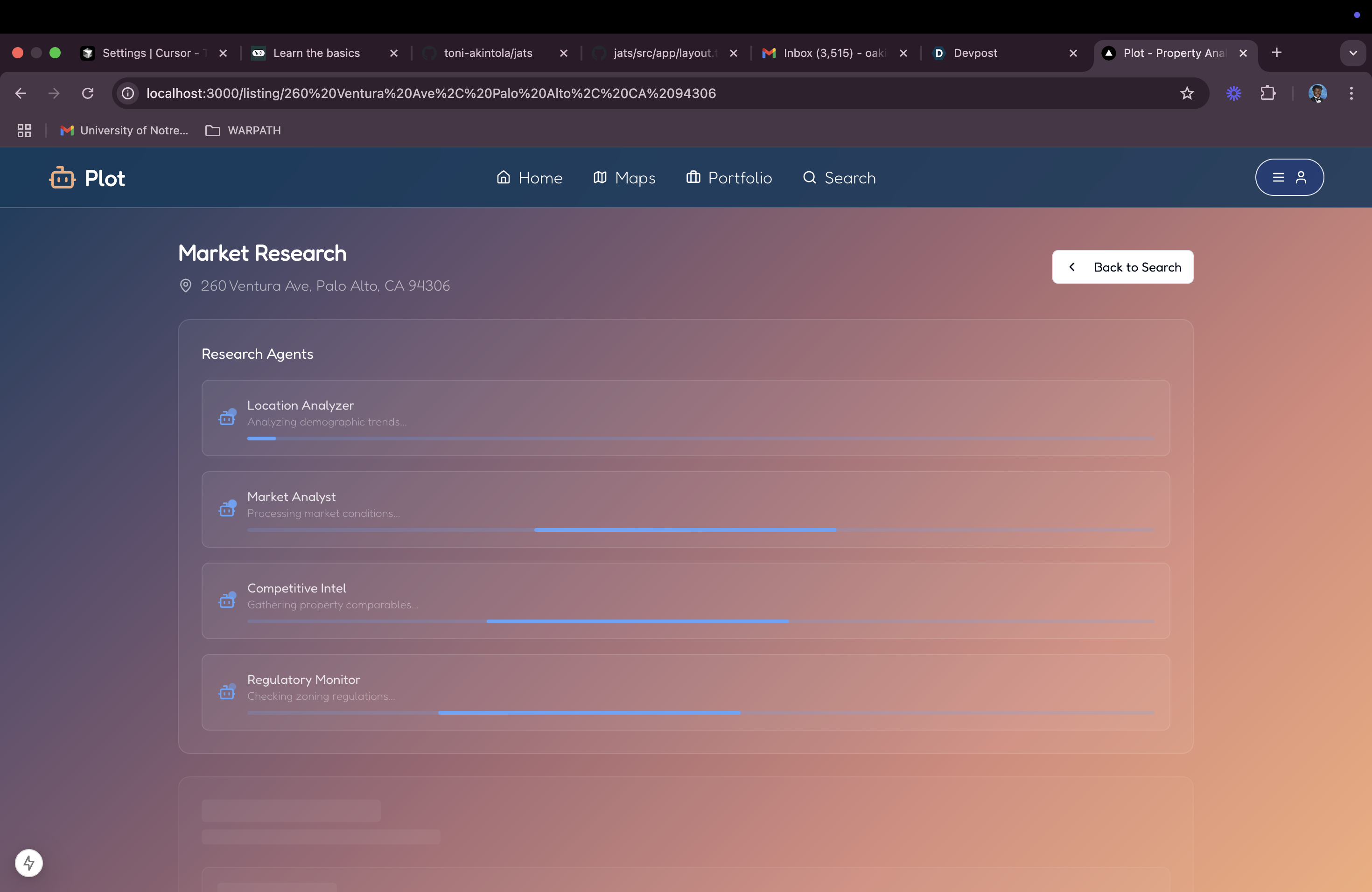Screen dimensions: 1372x892
Task: Bookmark this page with the star icon
Action: point(1186,93)
